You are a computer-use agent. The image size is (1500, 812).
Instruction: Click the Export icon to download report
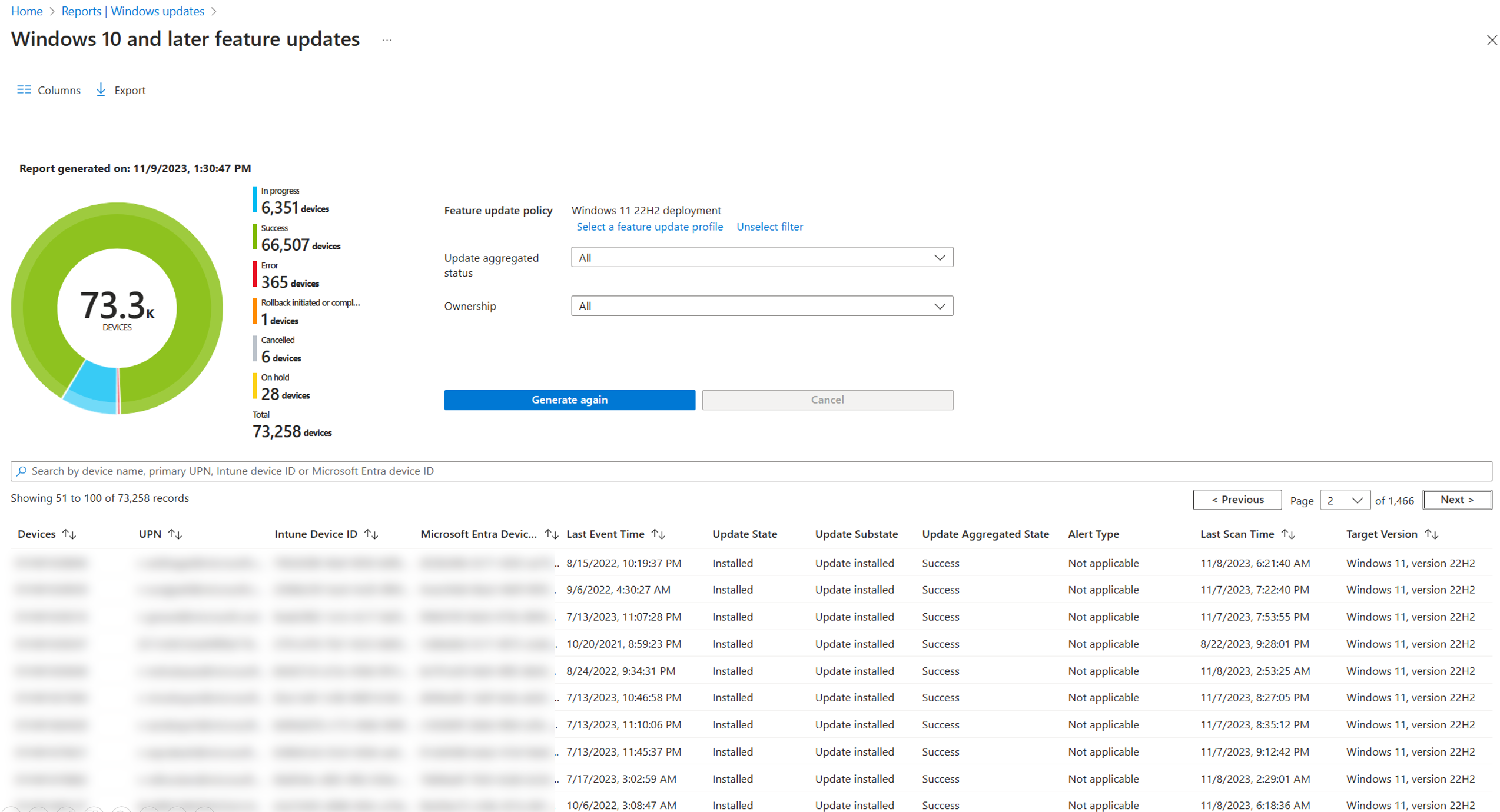click(102, 90)
